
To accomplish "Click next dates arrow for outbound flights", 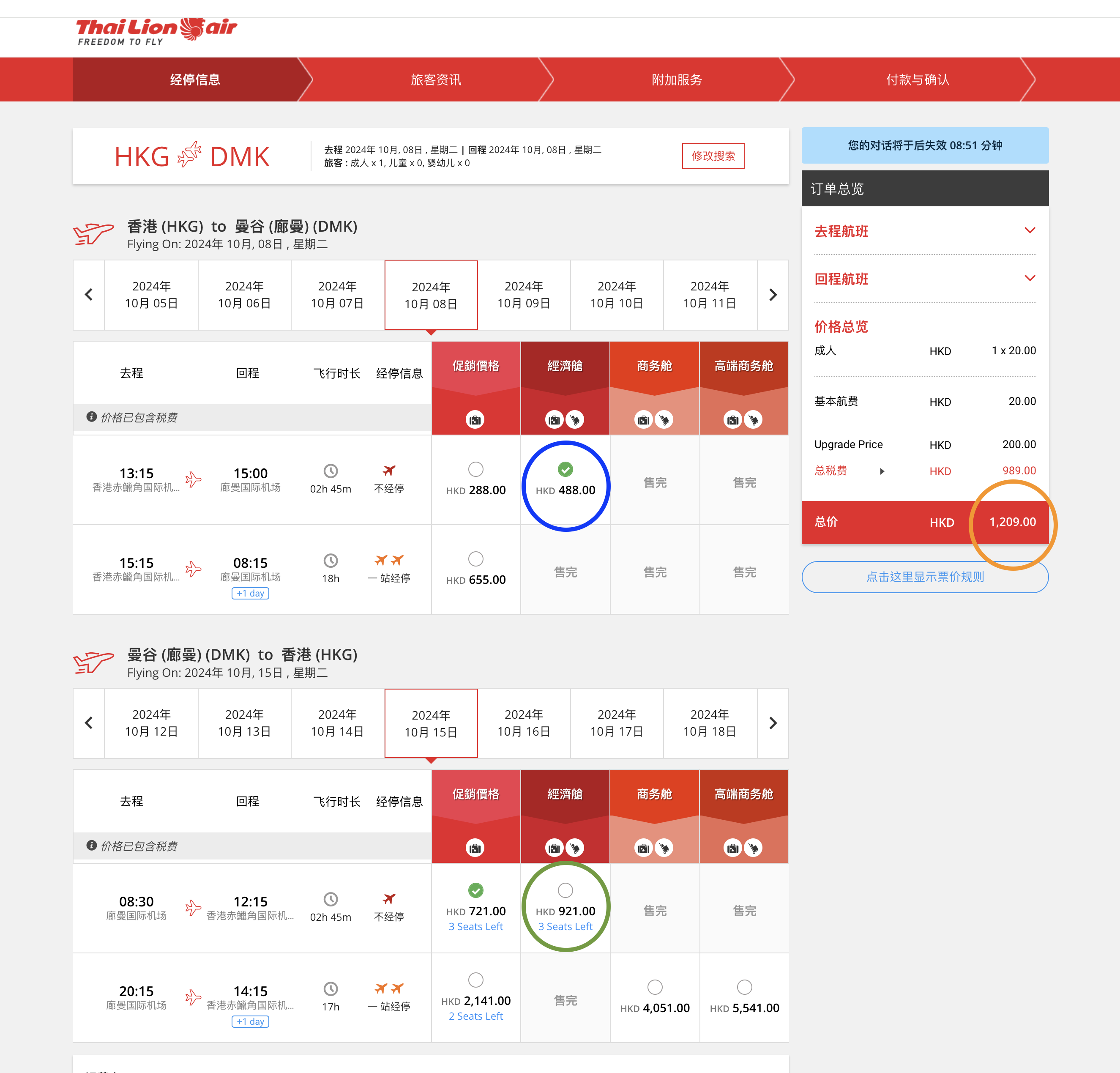I will 773,295.
